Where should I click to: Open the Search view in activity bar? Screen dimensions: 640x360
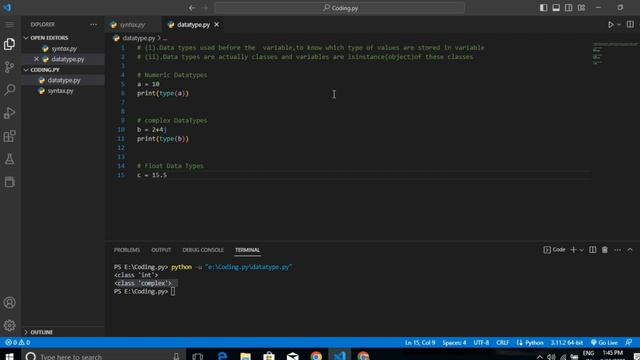[x=9, y=89]
